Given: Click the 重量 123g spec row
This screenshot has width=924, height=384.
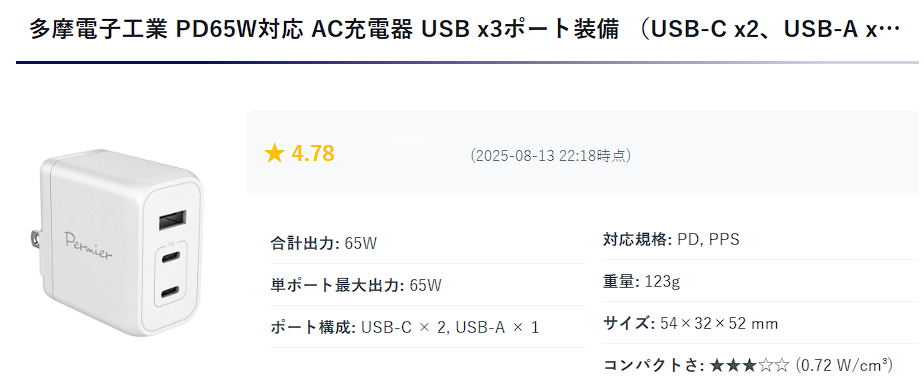Looking at the screenshot, I should [x=760, y=282].
